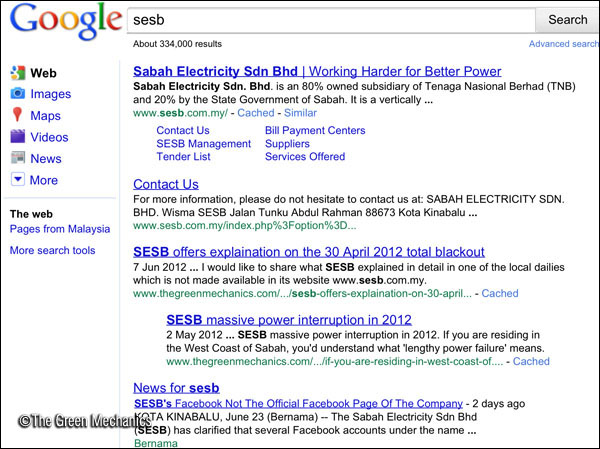Viewport: 600px width, 449px height.
Task: Click the Google logo
Action: 66,21
